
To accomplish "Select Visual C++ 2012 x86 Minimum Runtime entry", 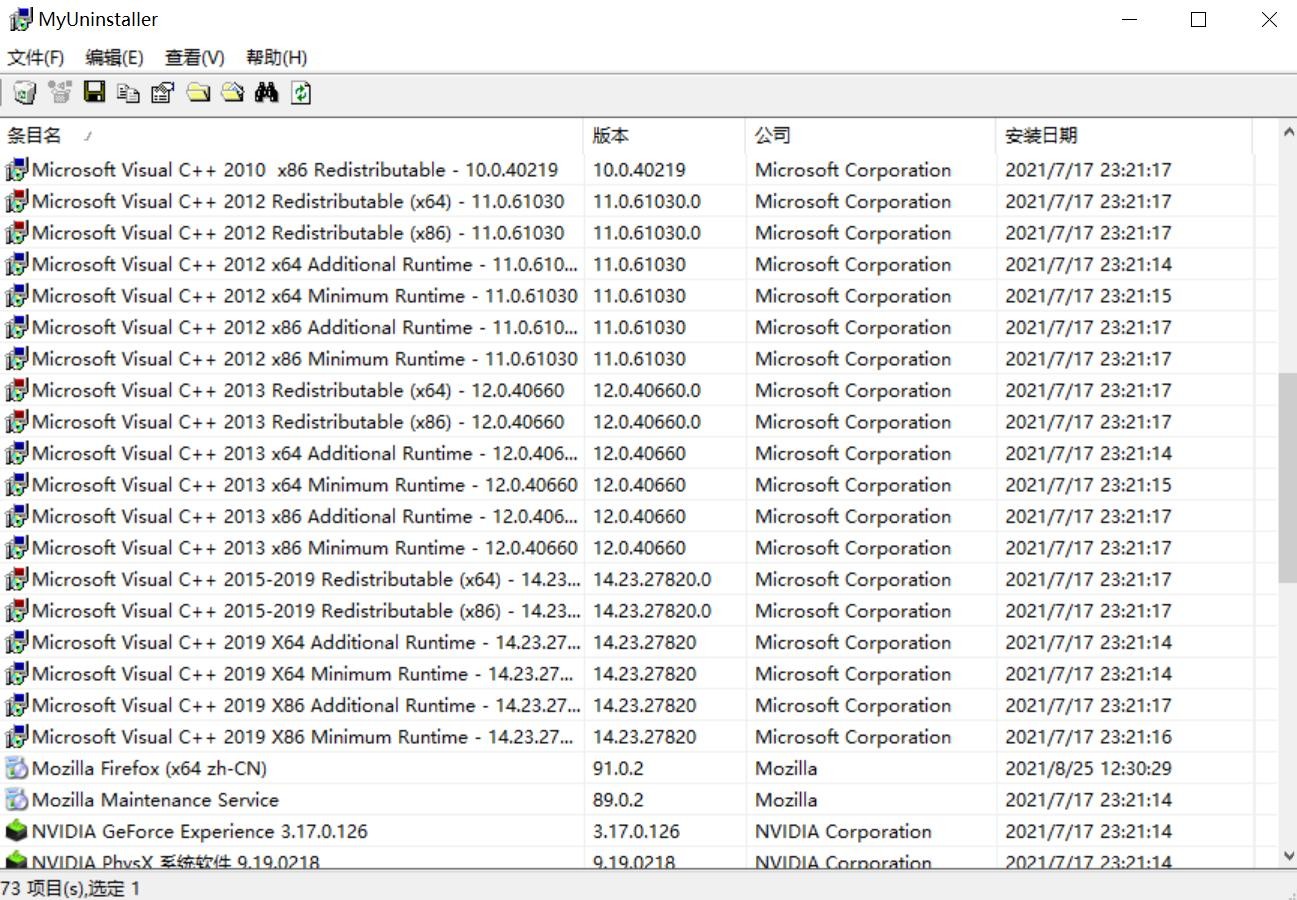I will [x=305, y=359].
